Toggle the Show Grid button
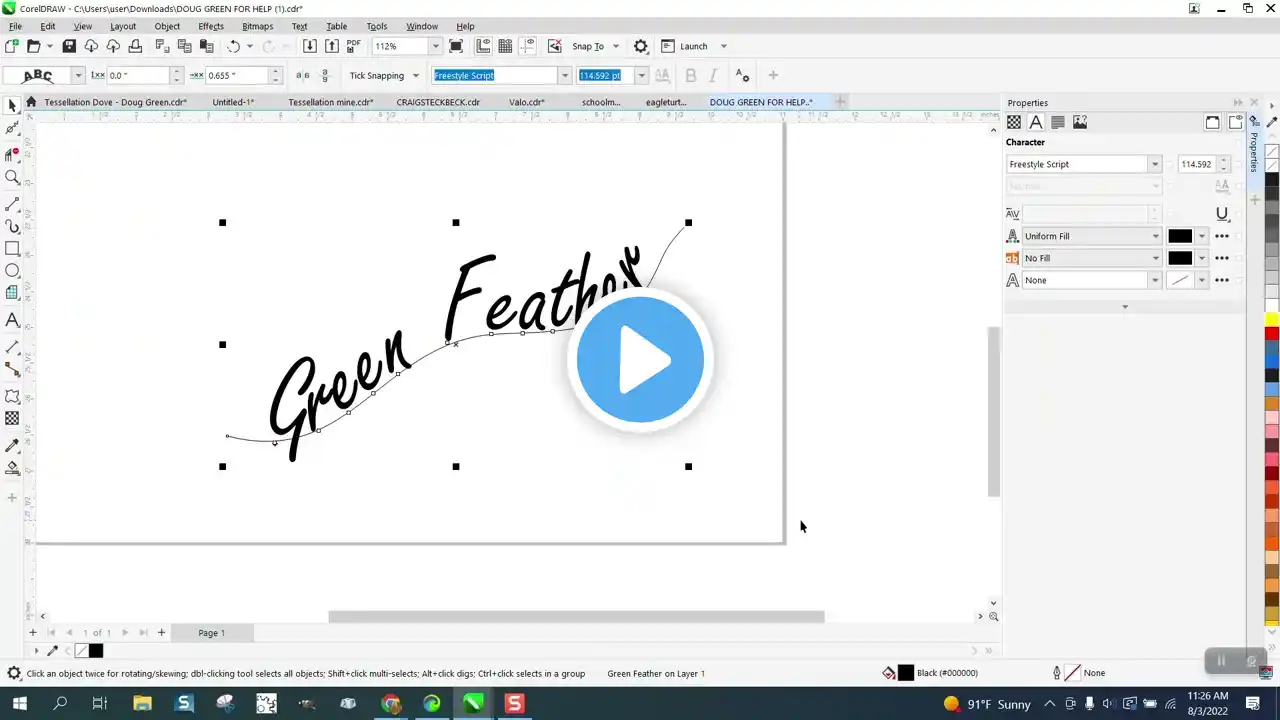The height and width of the screenshot is (720, 1280). [506, 46]
